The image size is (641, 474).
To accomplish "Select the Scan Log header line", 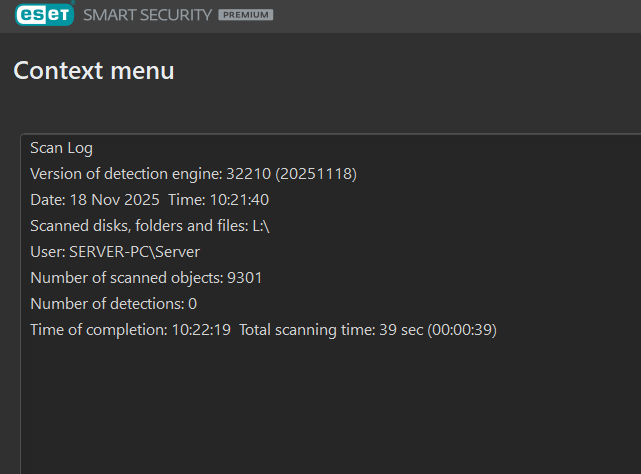I will [61, 148].
